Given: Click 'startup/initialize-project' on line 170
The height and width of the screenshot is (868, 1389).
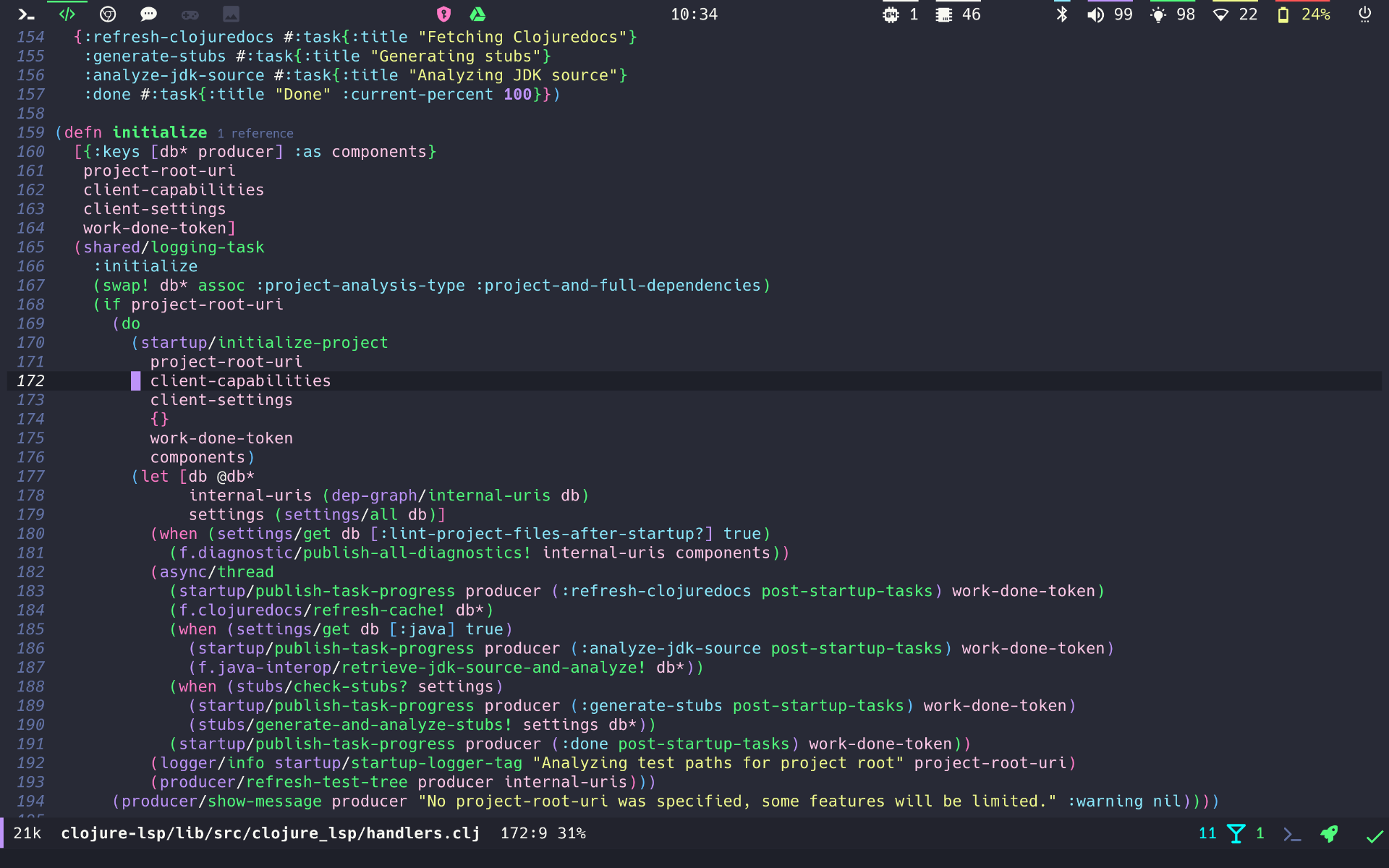Looking at the screenshot, I should click(x=264, y=343).
